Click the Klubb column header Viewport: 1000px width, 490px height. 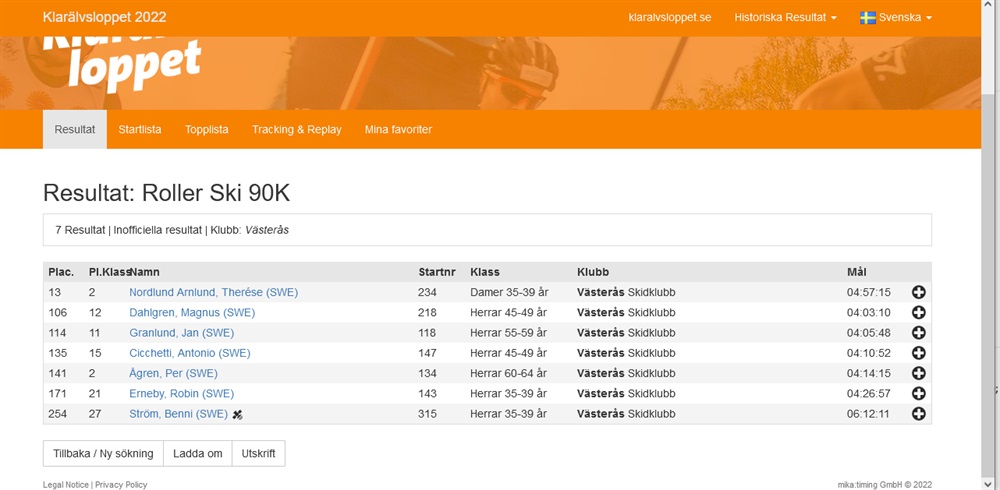(x=593, y=272)
